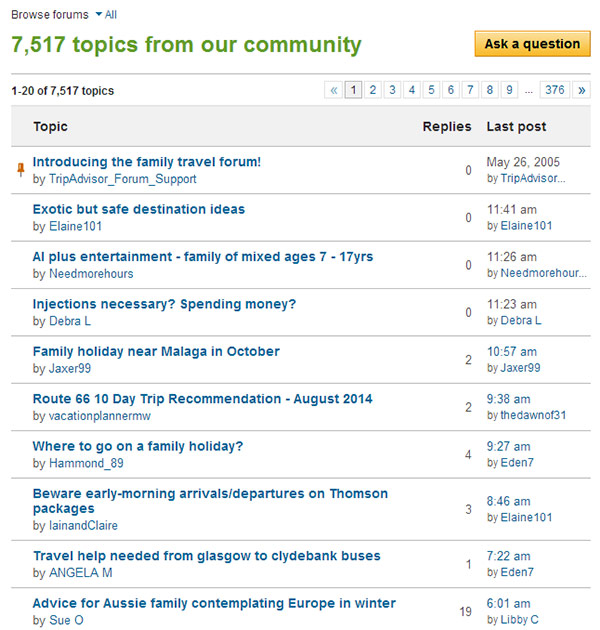Screen dimensions: 600x630
Task: Open 'Travel help needed from glasgow' topic
Action: [x=207, y=556]
